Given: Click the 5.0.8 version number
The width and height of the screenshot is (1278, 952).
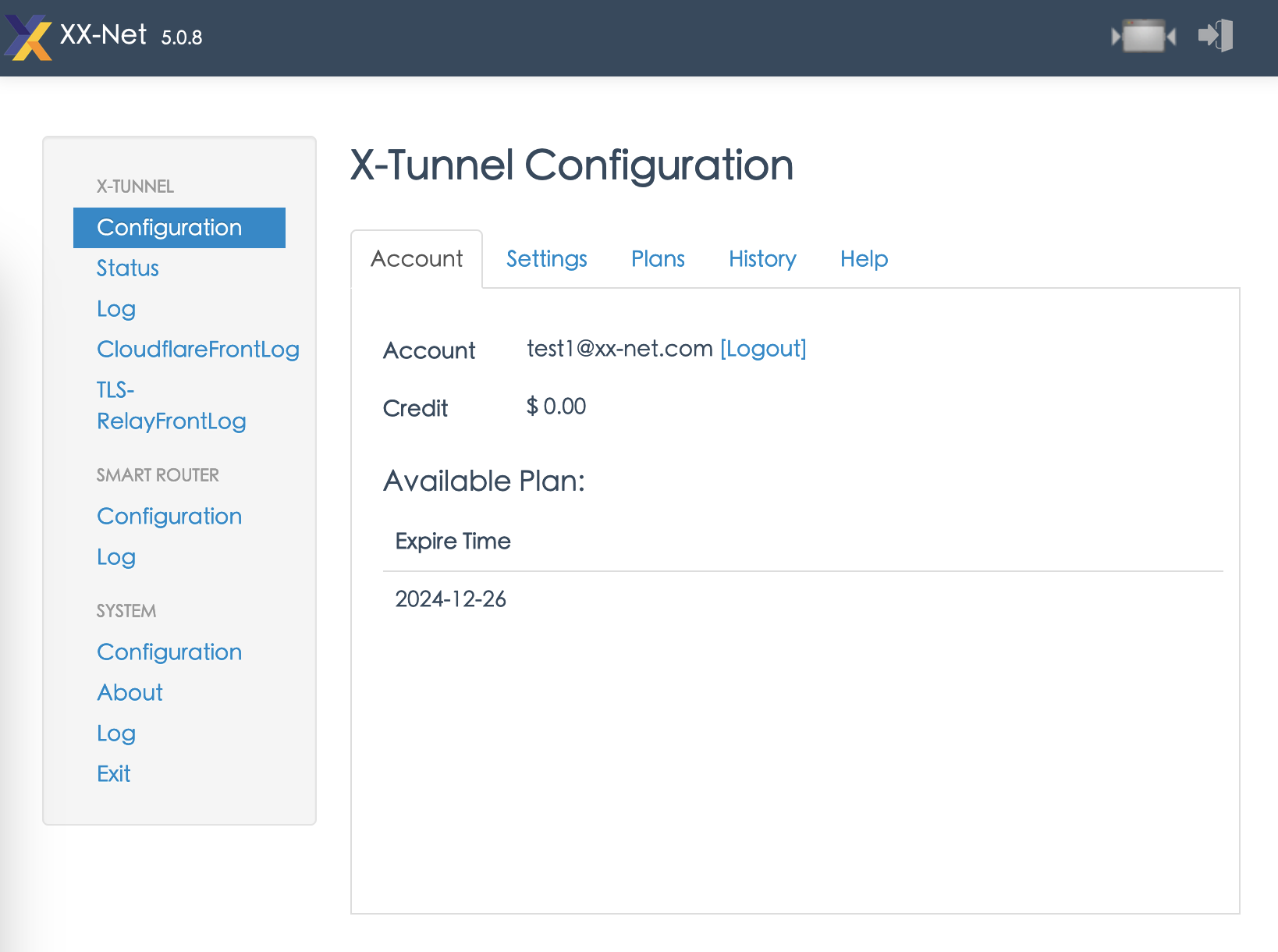Looking at the screenshot, I should tap(182, 37).
